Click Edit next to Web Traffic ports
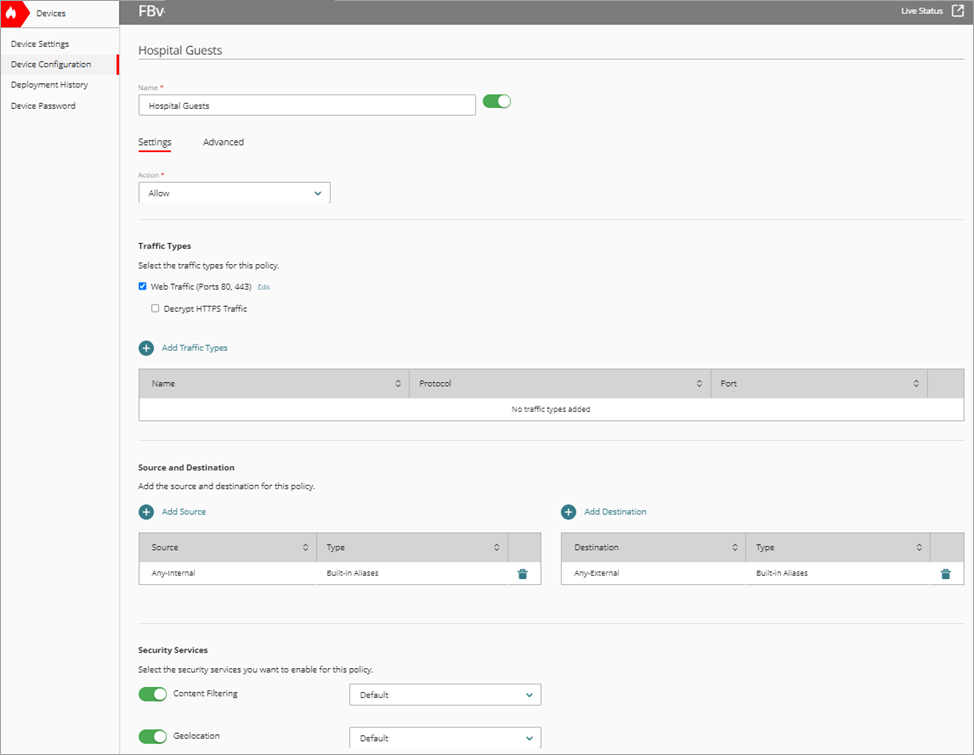Screen dimensions: 974x755 pyautogui.click(x=263, y=286)
